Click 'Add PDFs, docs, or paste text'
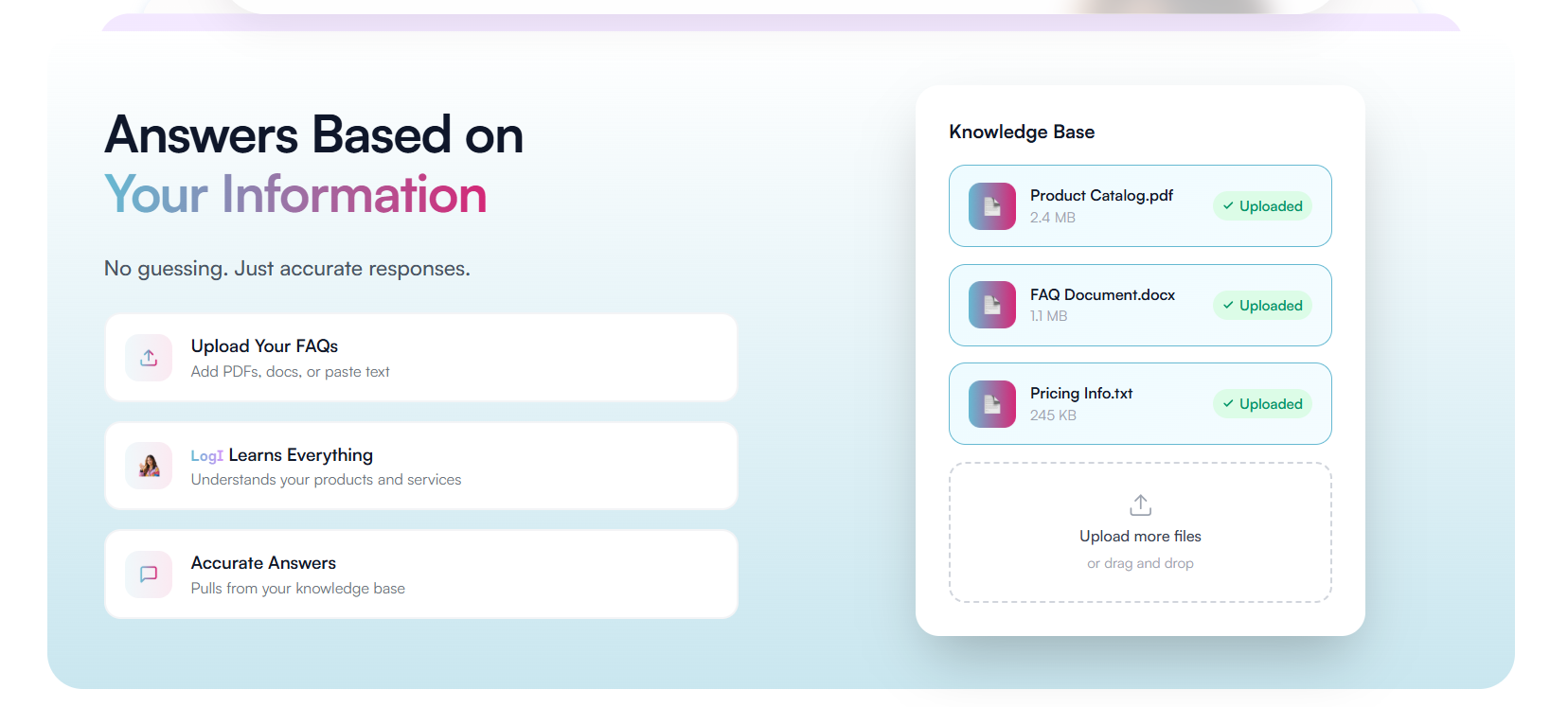The height and width of the screenshot is (707, 1568). point(290,372)
